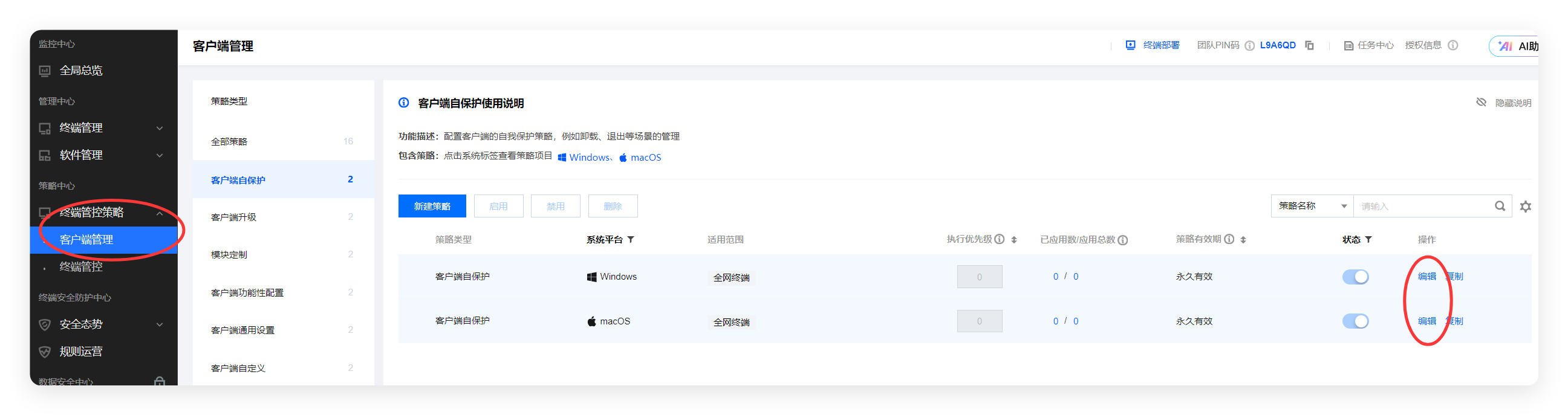Screen dimensions: 1568x415
Task: Filter by status funnel icon
Action: (x=1368, y=240)
